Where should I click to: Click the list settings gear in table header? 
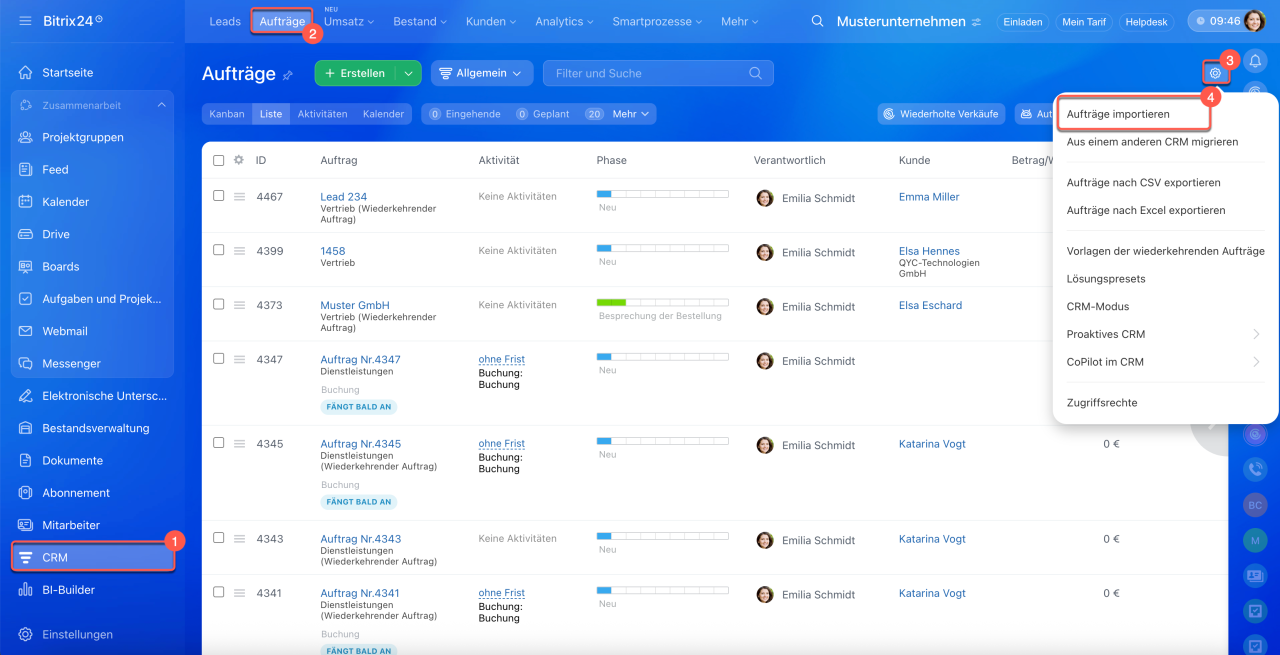[x=239, y=160]
